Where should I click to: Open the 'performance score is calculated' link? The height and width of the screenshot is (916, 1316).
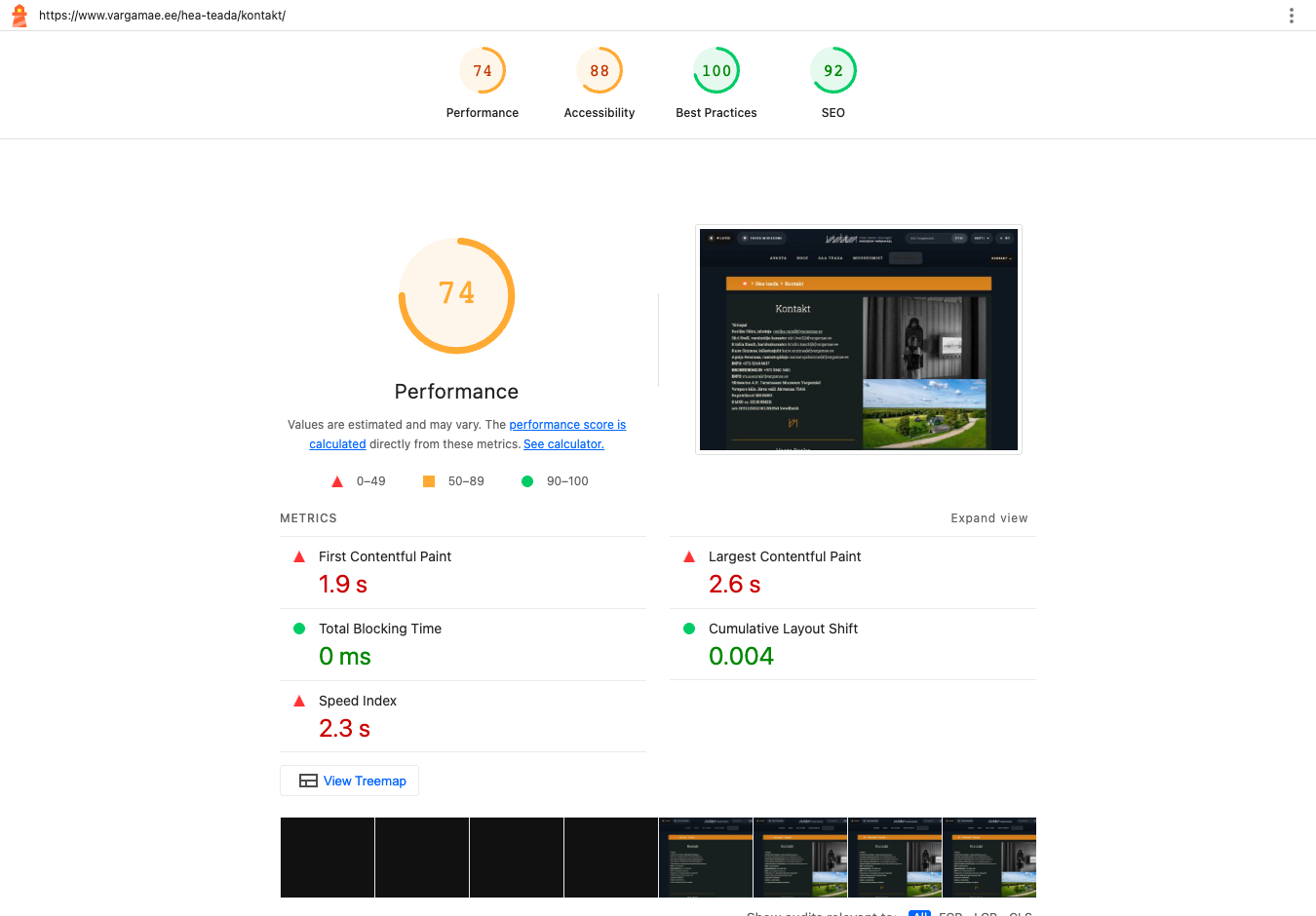[468, 435]
